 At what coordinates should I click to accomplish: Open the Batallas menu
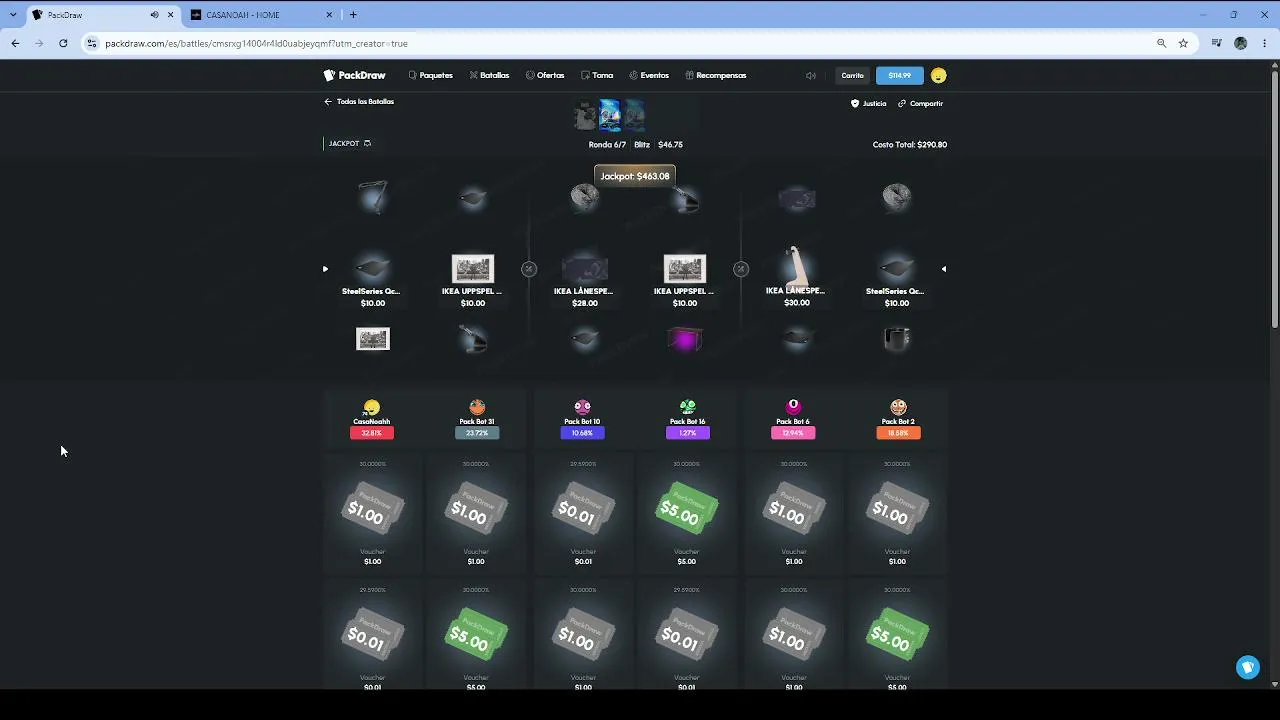(490, 75)
